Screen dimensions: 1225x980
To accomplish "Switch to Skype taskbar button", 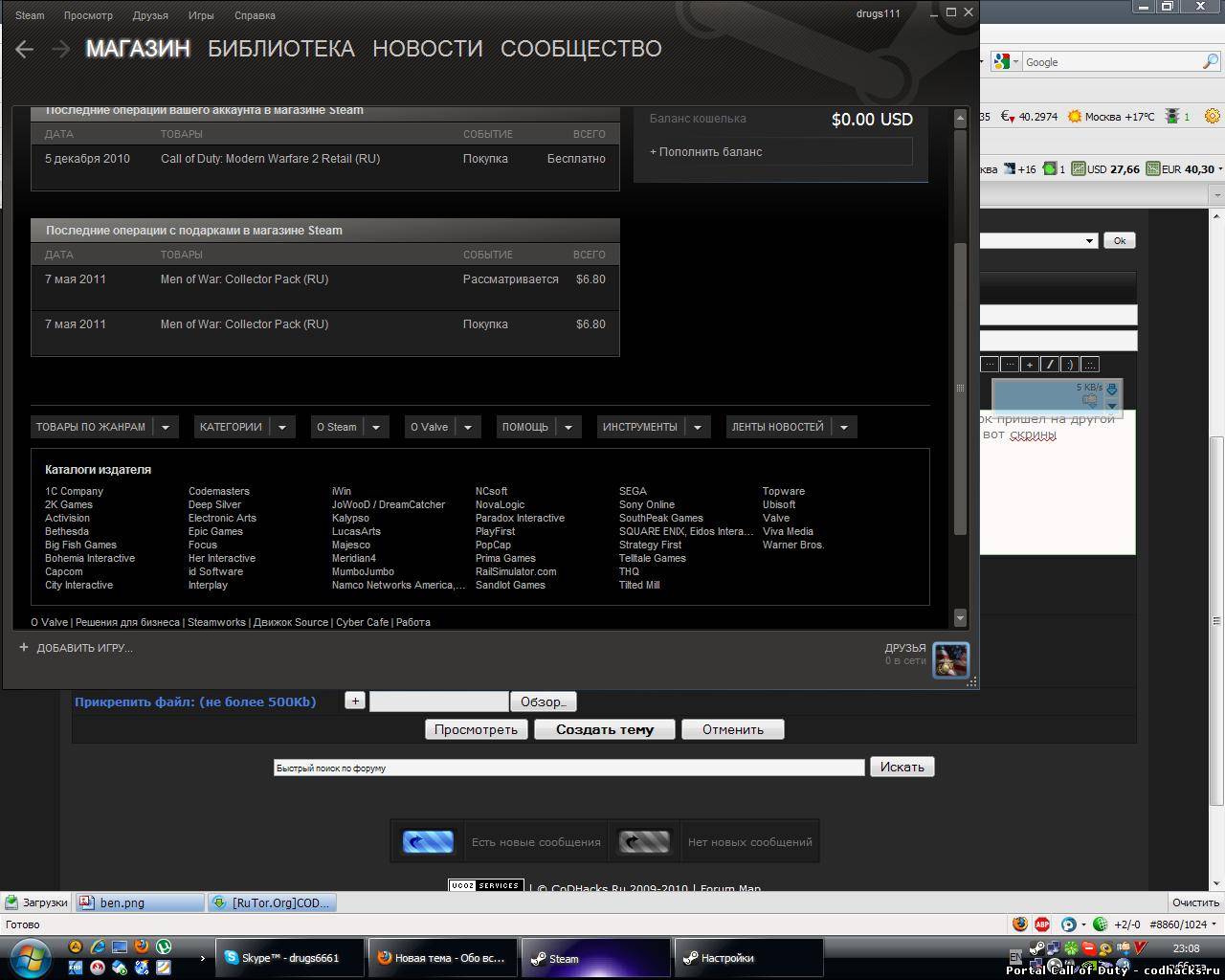I will tap(290, 958).
